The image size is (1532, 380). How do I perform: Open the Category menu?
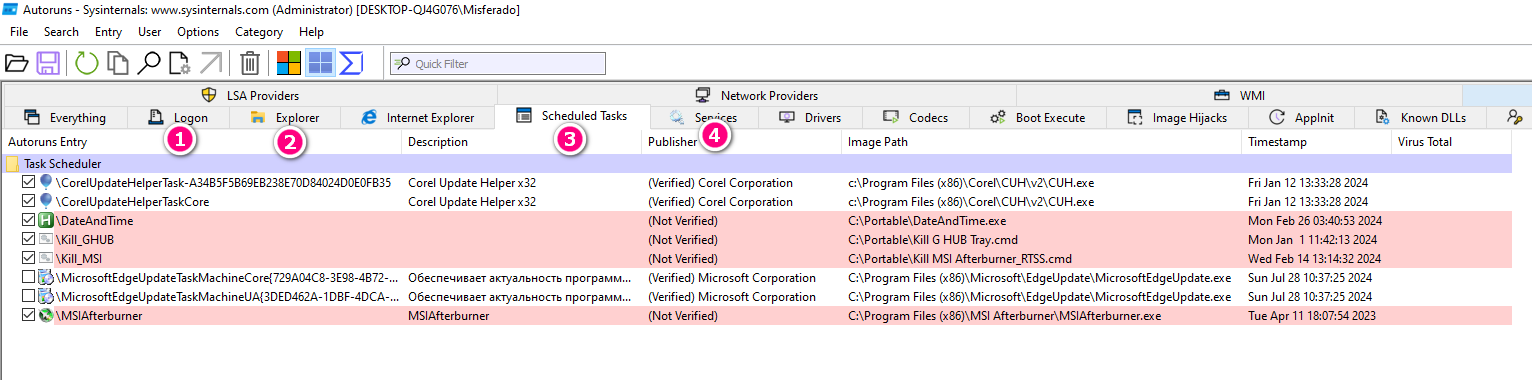pos(259,32)
